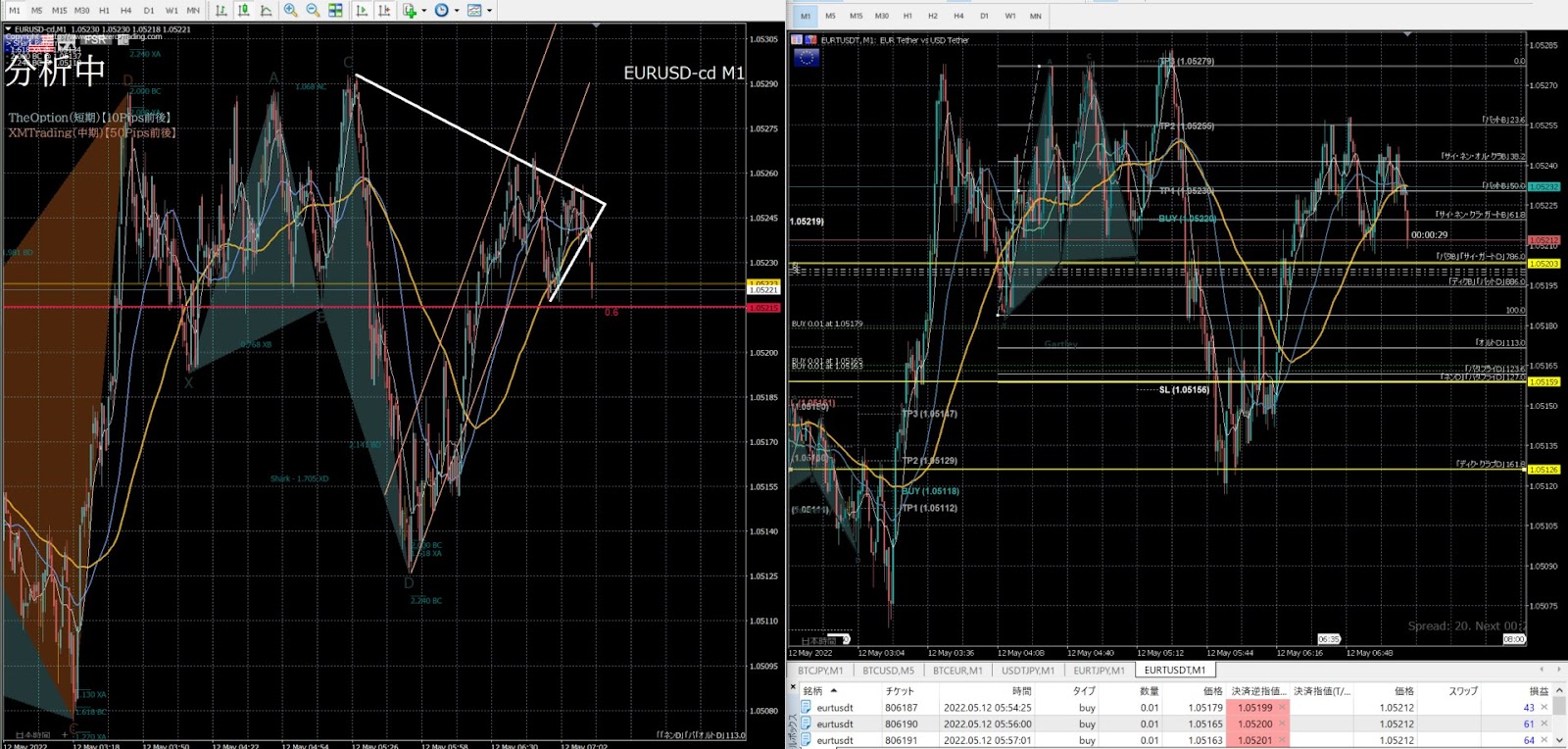Switch to the BTCUSD,M5 chart tab

888,671
